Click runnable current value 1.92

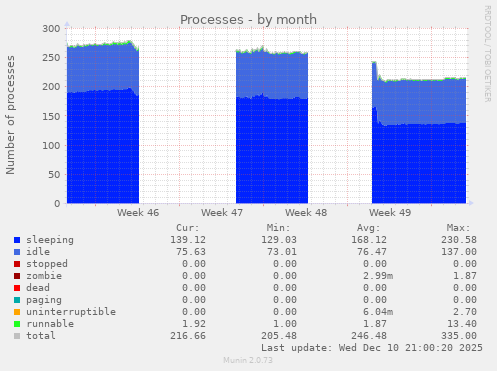point(194,324)
